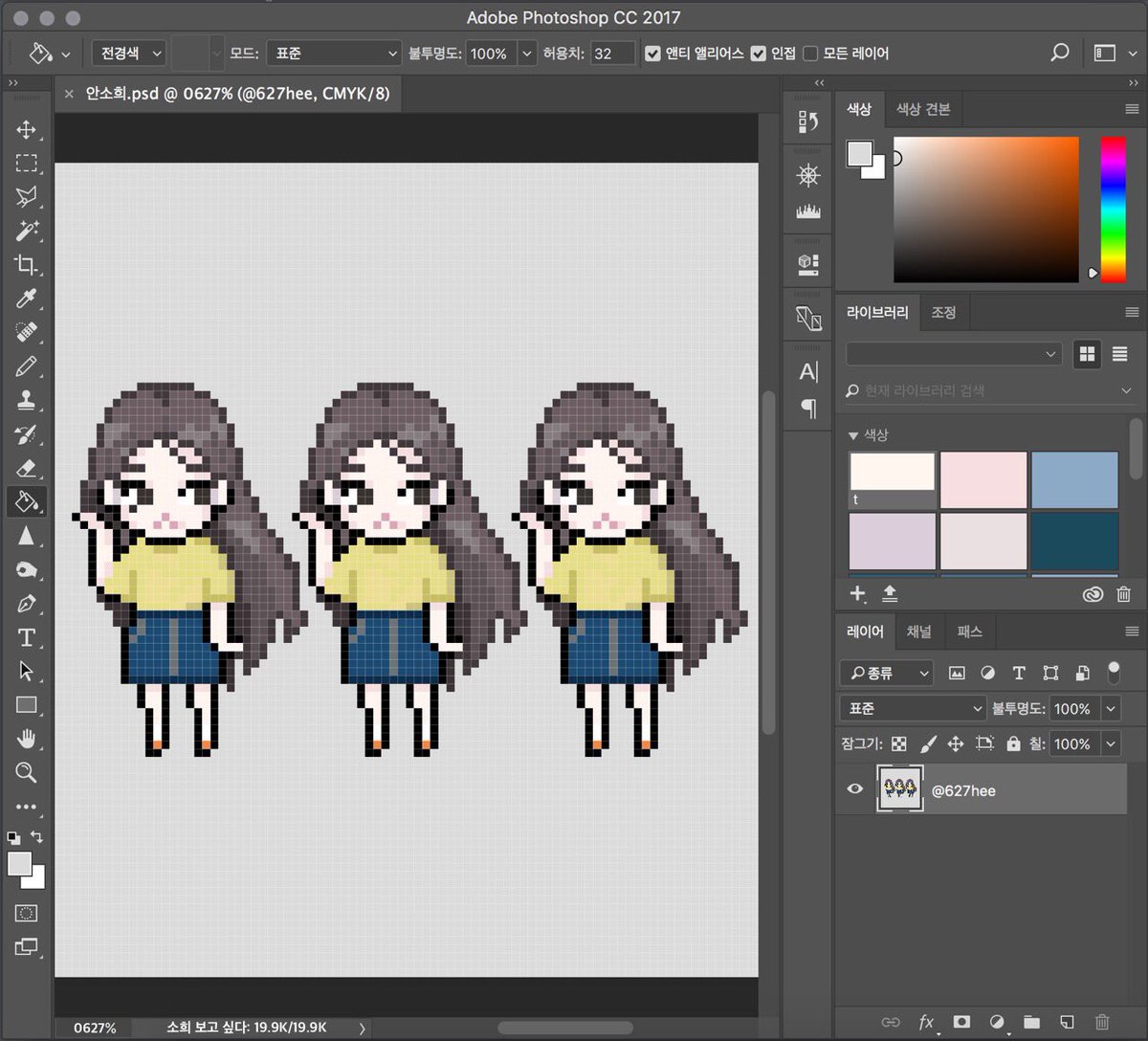
Task: Add a layer mask
Action: point(961,1022)
